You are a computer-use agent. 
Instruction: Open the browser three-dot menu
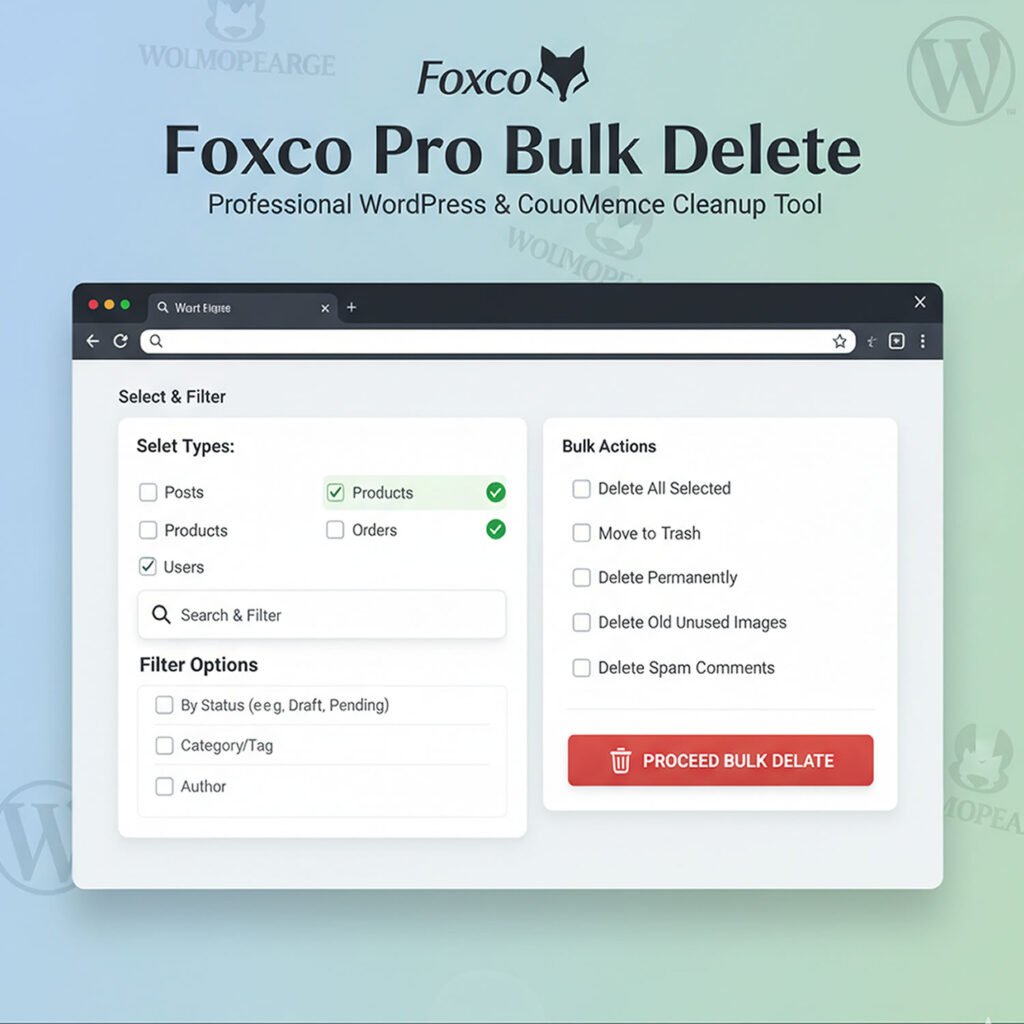click(922, 341)
